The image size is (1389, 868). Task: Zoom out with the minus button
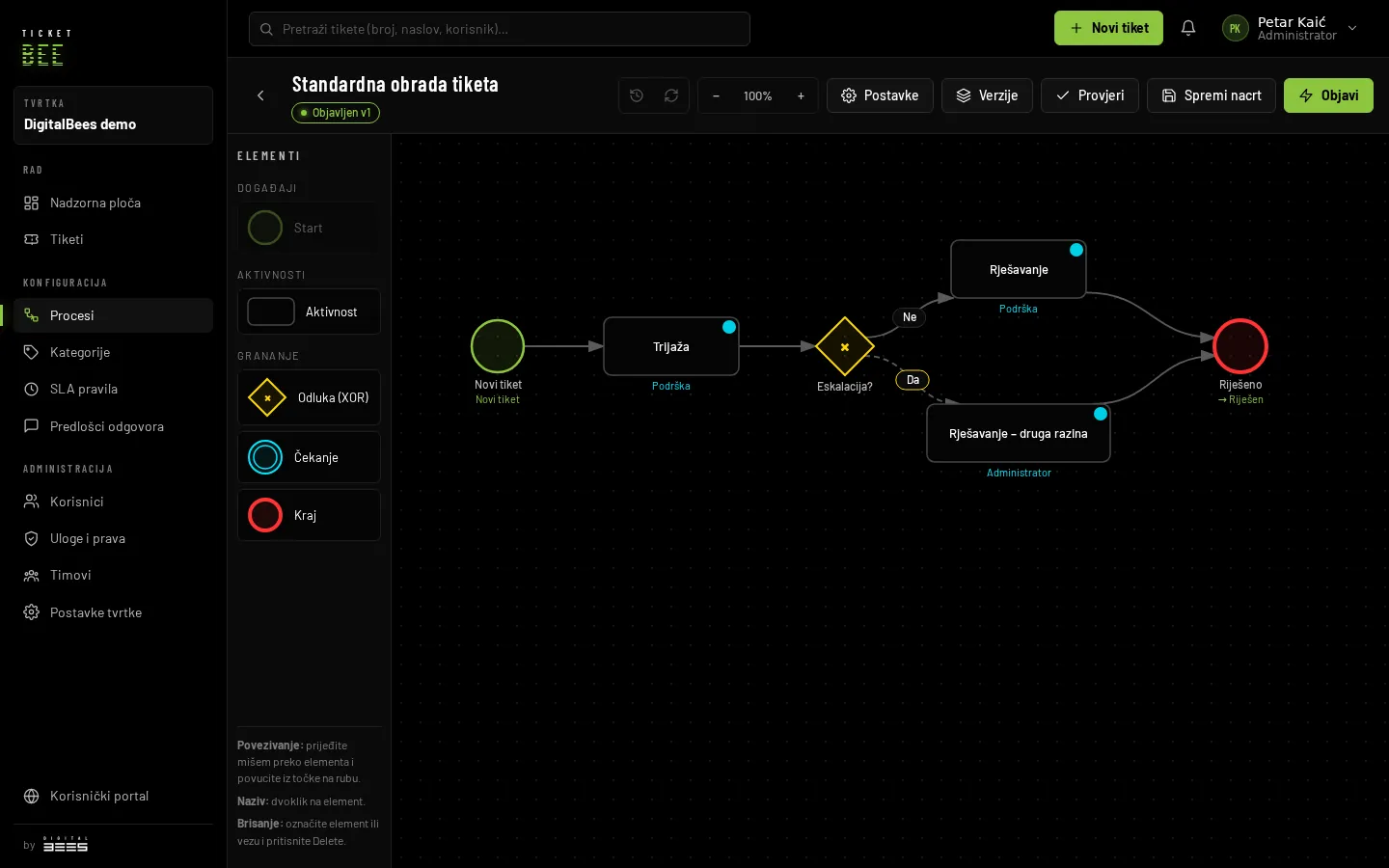tap(716, 95)
